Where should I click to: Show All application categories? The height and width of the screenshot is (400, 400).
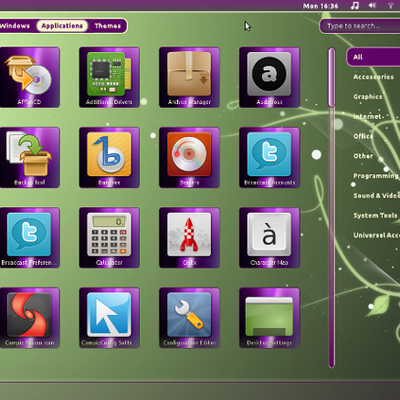point(373,57)
